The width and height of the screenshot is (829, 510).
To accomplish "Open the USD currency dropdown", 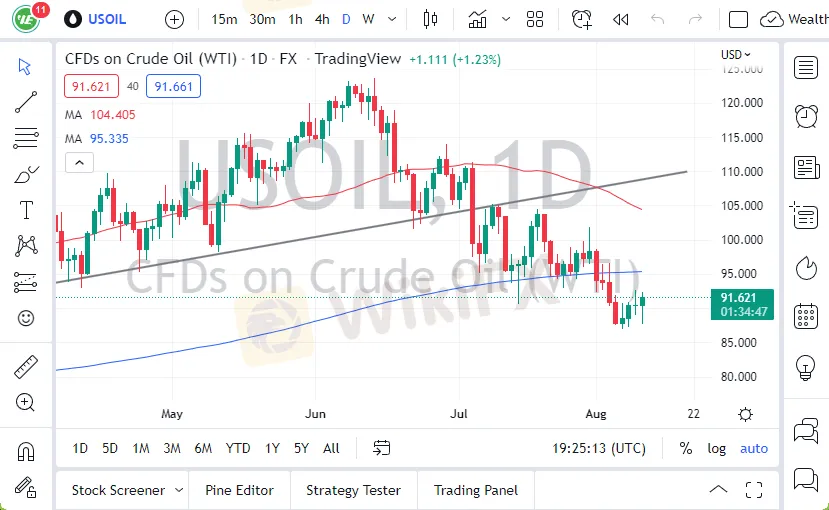I will (x=736, y=55).
